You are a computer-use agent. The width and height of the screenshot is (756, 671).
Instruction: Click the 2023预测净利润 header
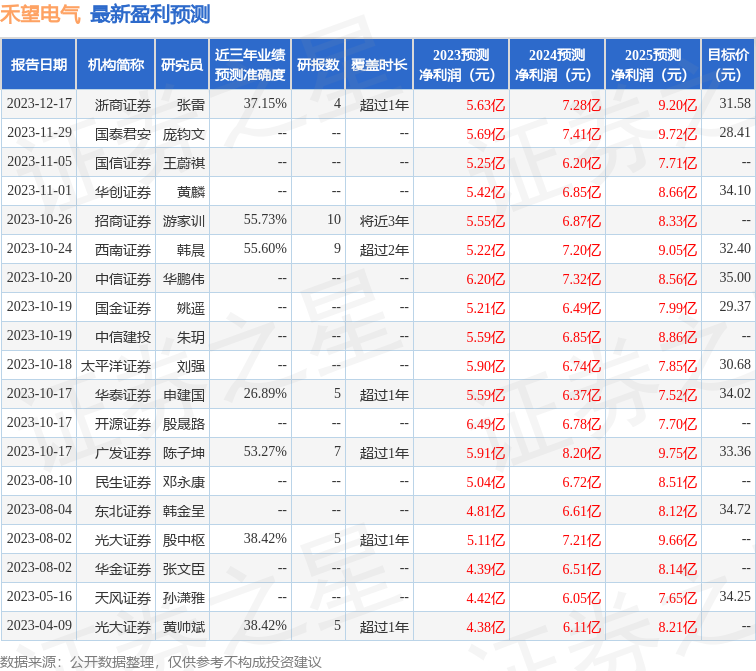461,65
